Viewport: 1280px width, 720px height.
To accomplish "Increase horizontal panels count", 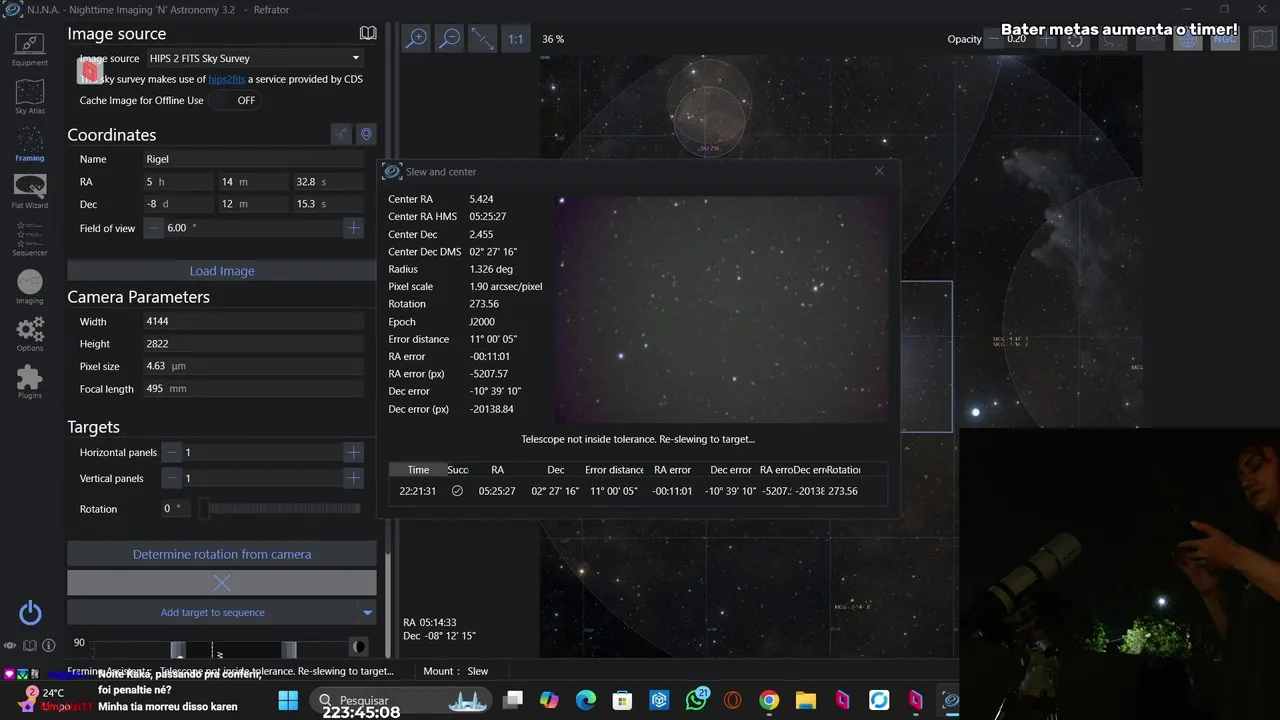I will coord(353,452).
